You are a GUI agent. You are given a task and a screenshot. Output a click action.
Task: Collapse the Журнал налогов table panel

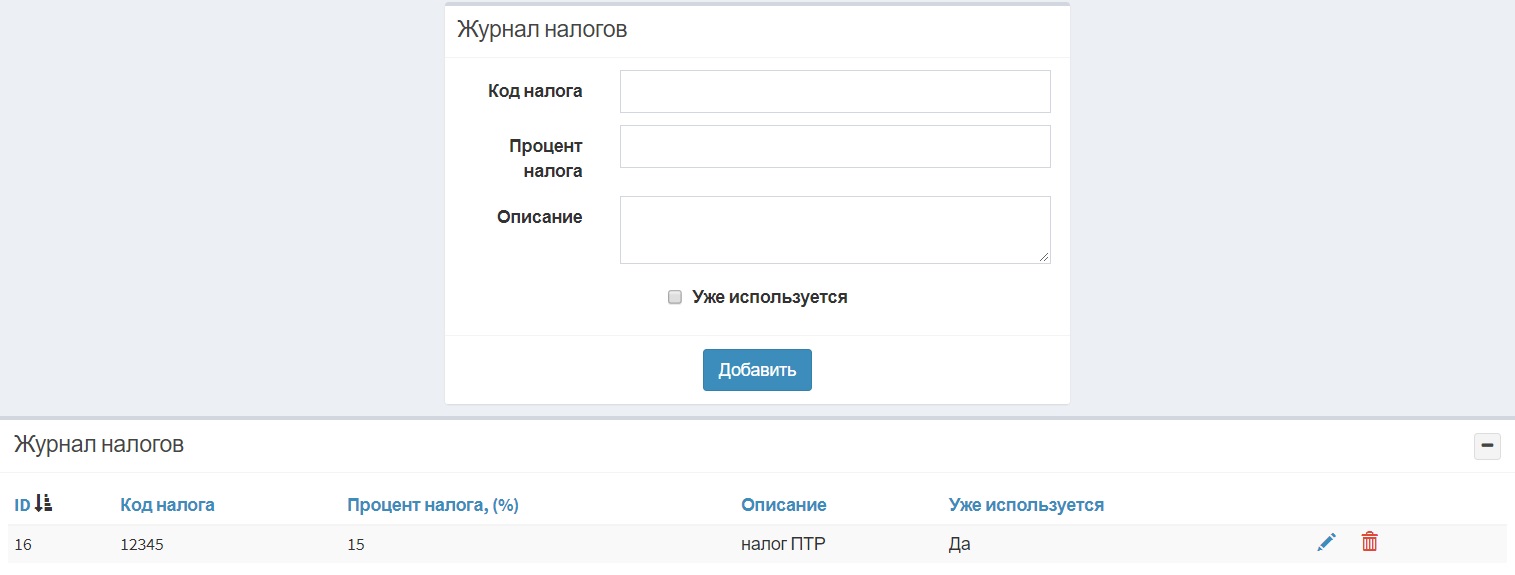tap(1488, 446)
